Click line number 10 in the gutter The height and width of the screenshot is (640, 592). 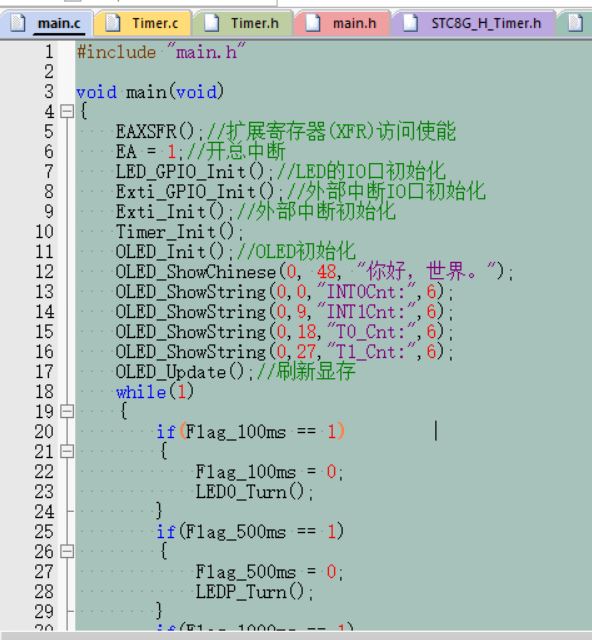44,232
